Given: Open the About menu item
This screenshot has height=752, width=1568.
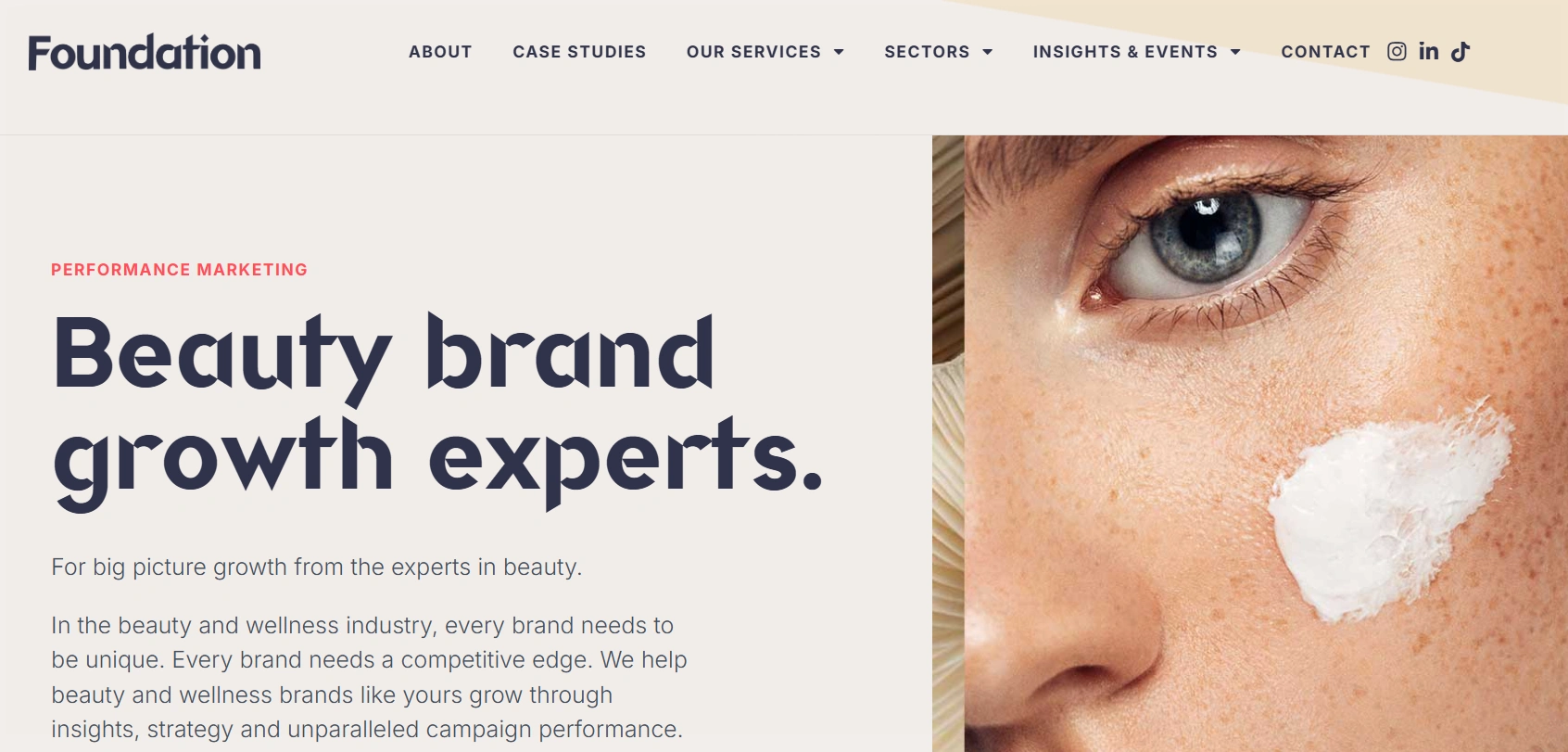Looking at the screenshot, I should click(440, 52).
